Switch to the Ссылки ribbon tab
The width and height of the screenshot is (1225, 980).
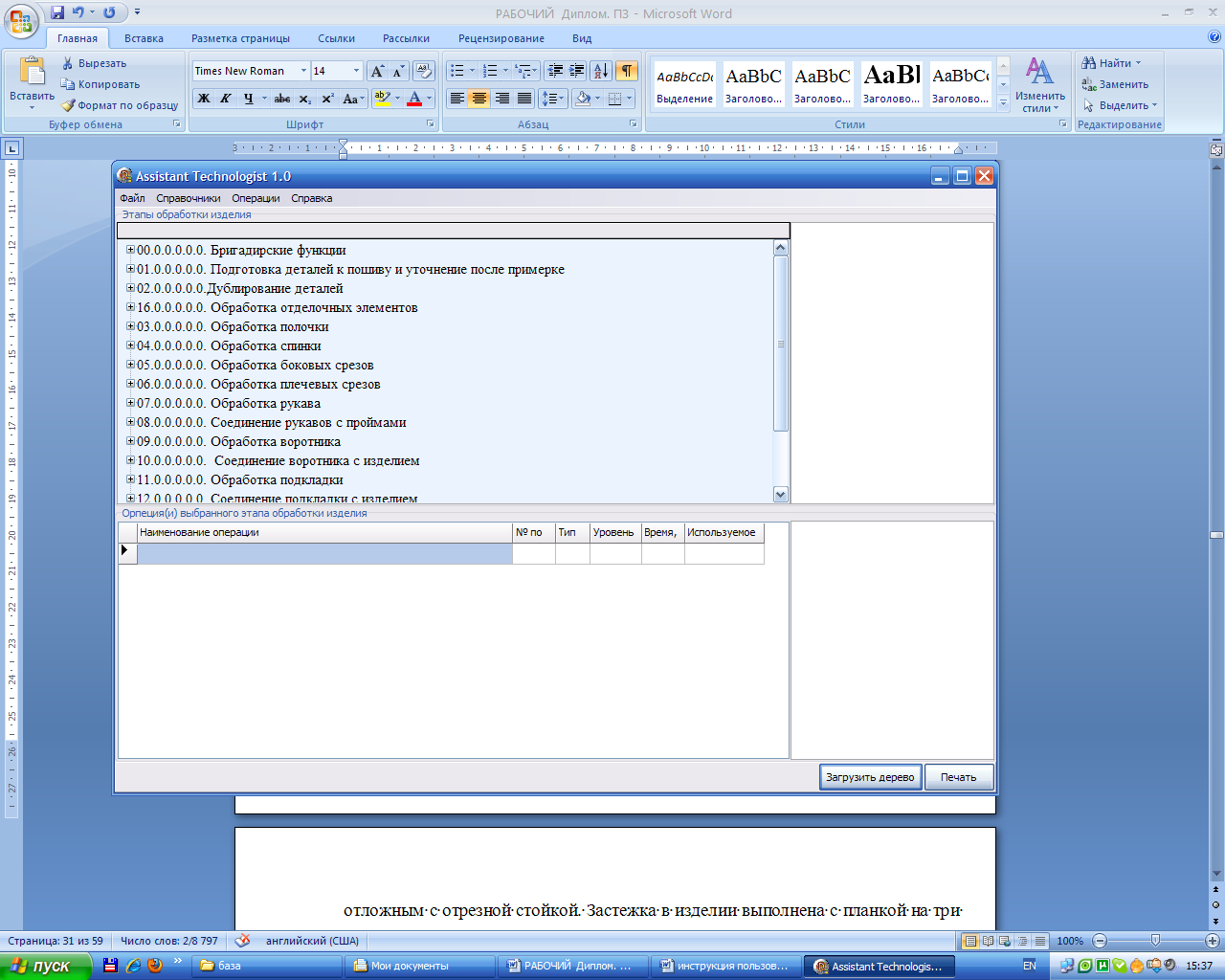click(x=337, y=38)
